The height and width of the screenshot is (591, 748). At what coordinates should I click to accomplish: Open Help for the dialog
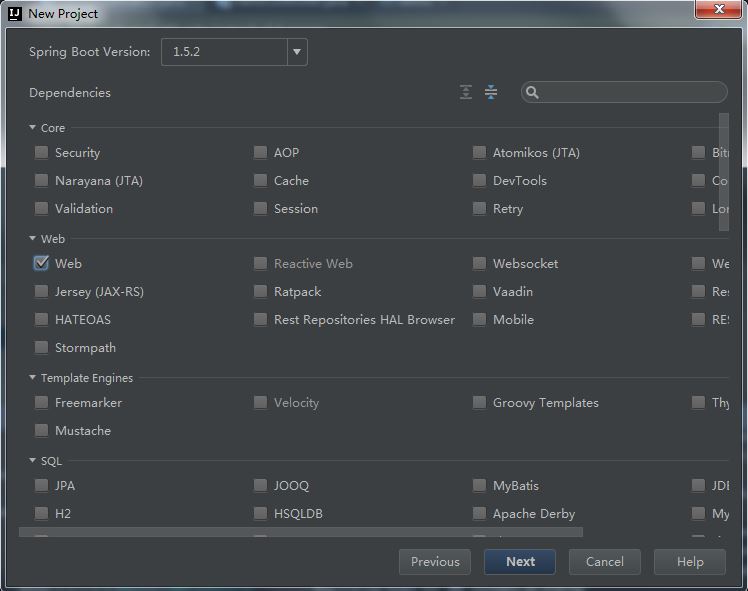click(x=690, y=561)
